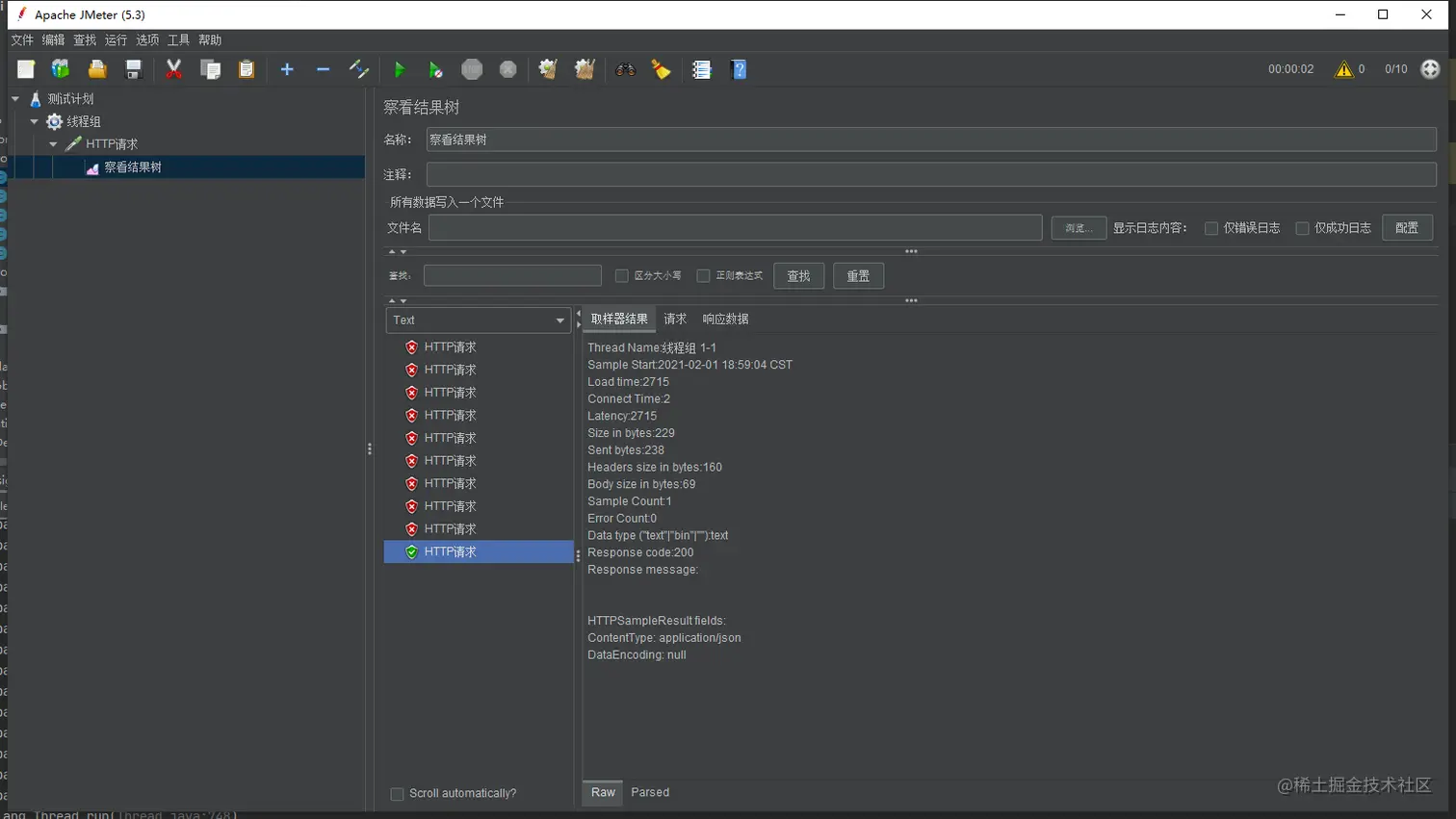Click the Copy toolbar icon
The width and height of the screenshot is (1456, 819).
(x=210, y=69)
